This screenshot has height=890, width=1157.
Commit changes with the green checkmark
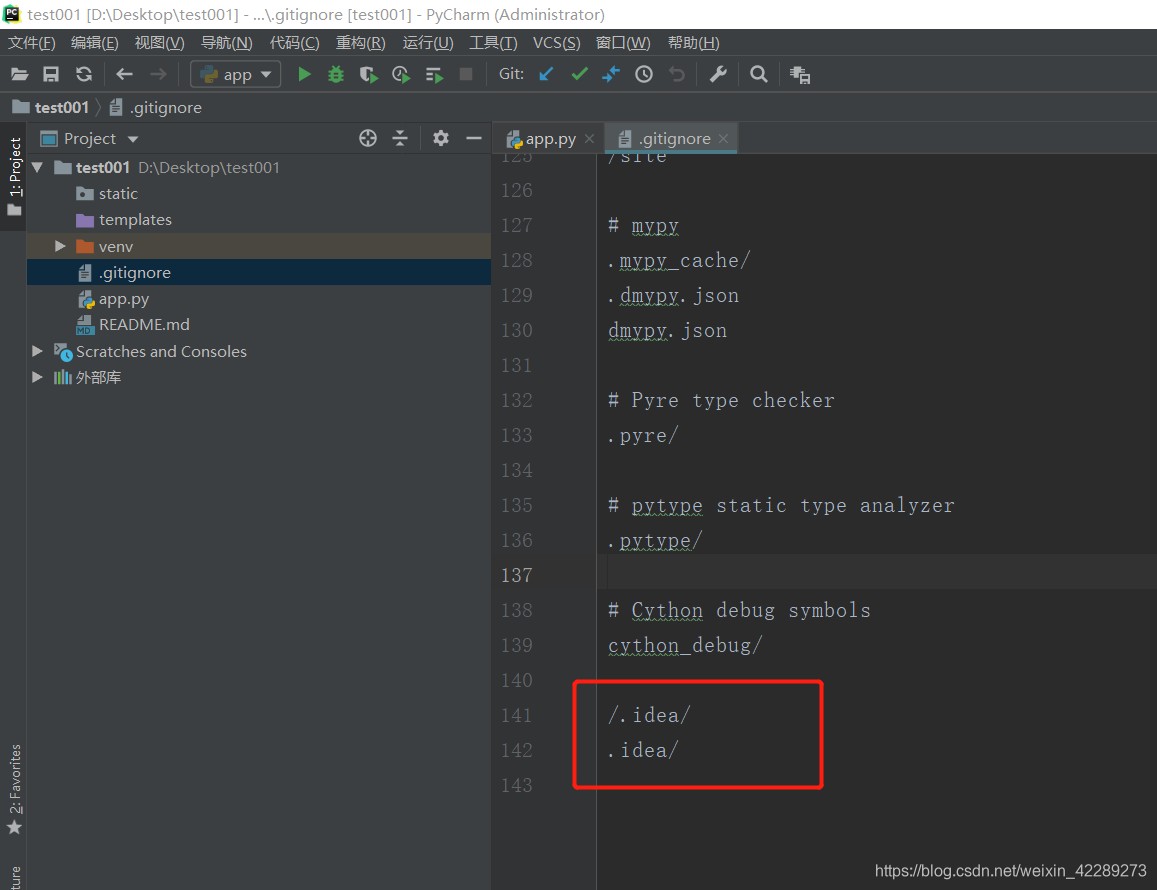(x=579, y=74)
